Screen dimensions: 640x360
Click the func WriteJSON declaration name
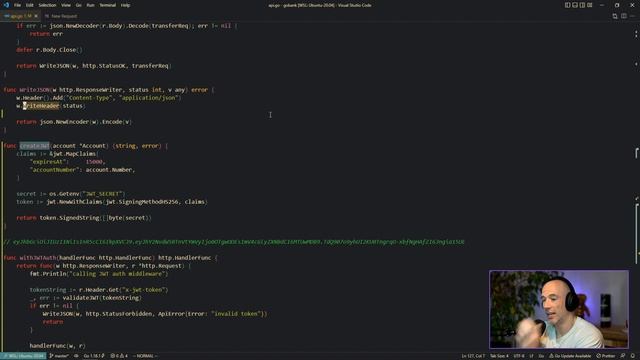tap(35, 90)
